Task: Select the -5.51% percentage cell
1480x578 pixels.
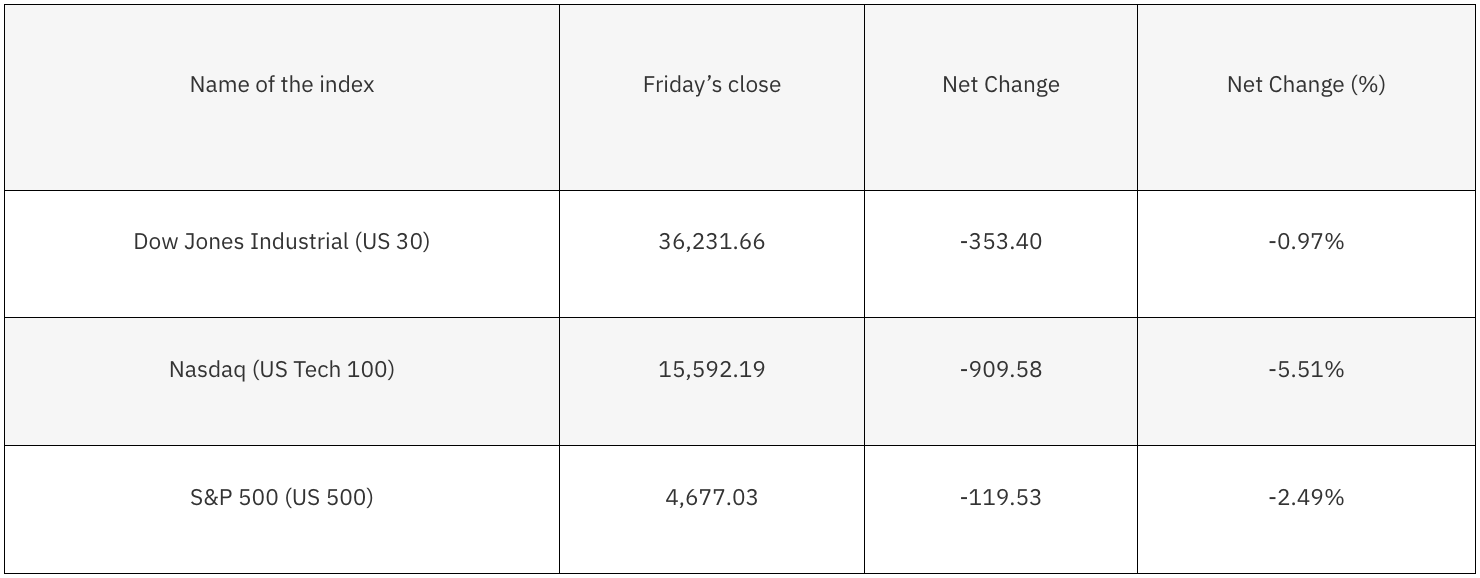Action: pos(1305,370)
